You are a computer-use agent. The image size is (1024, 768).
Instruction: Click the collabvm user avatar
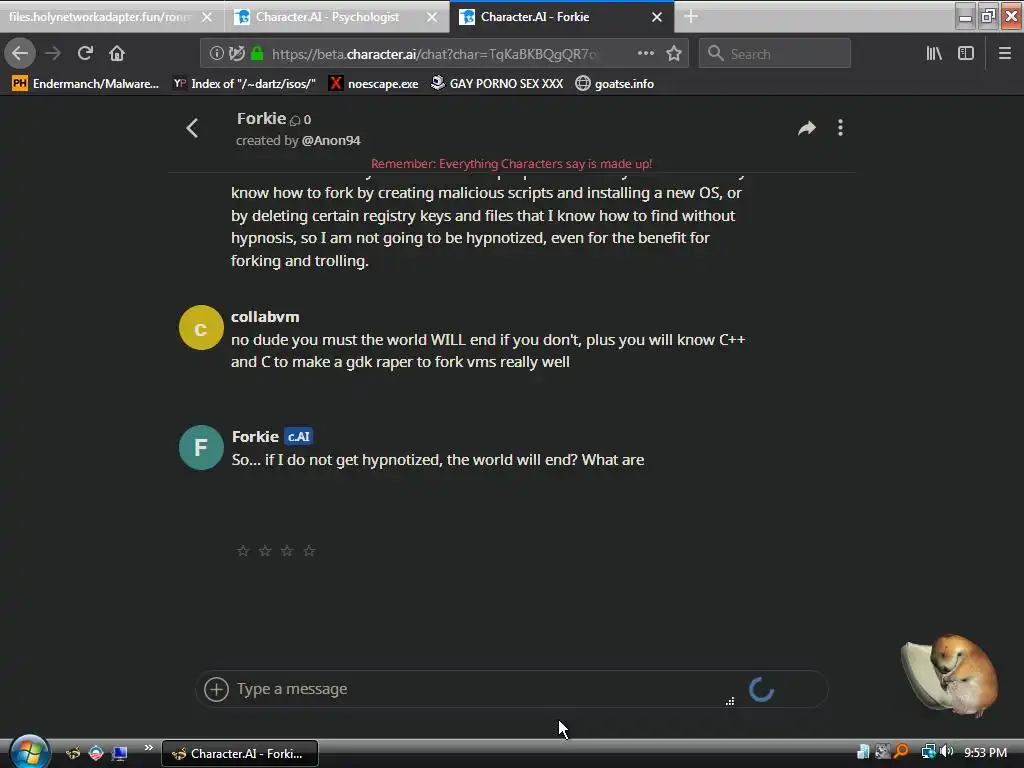point(201,328)
